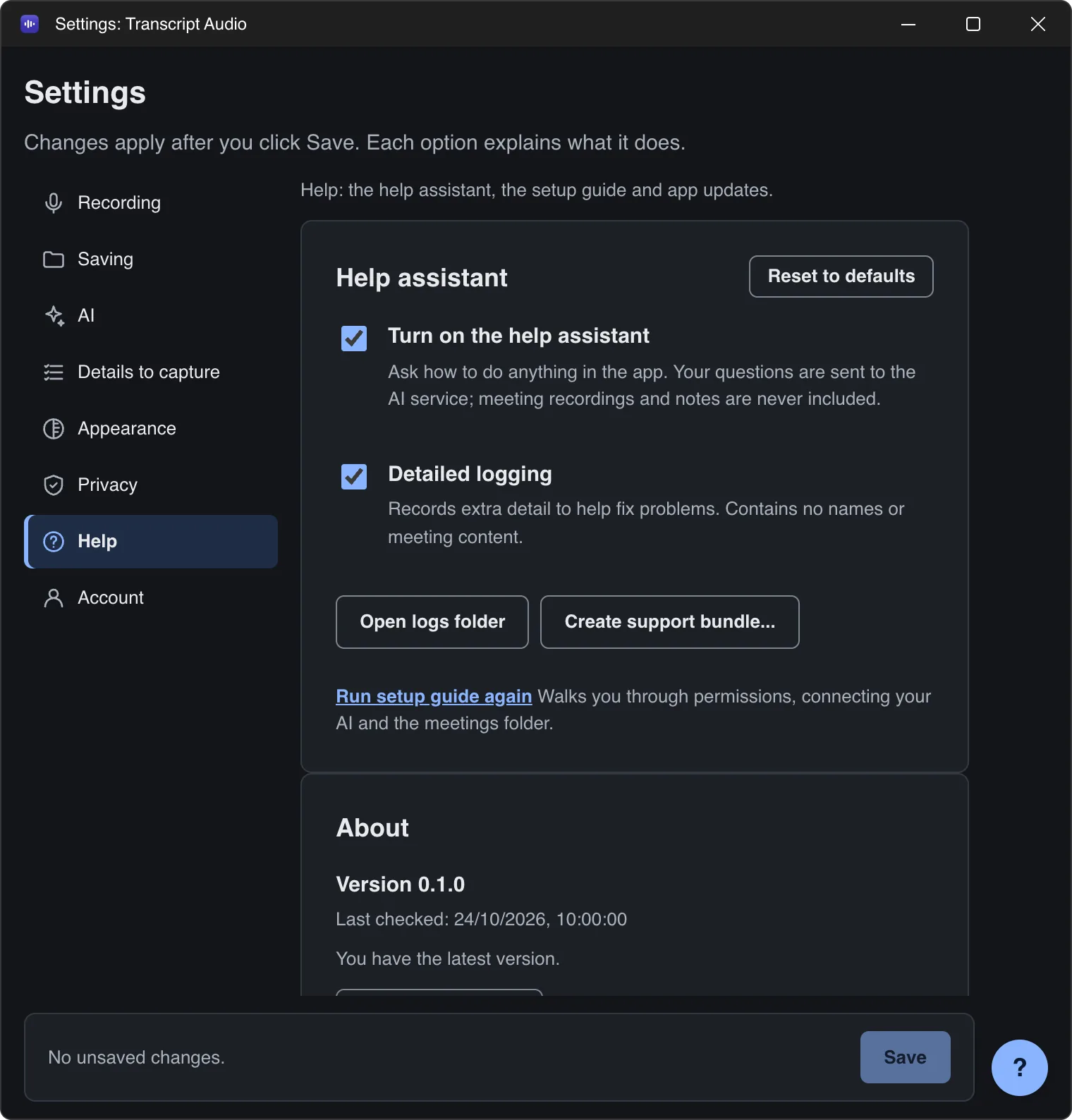Click the sparkle icon for AI settings
Viewport: 1072px width, 1120px height.
click(54, 316)
